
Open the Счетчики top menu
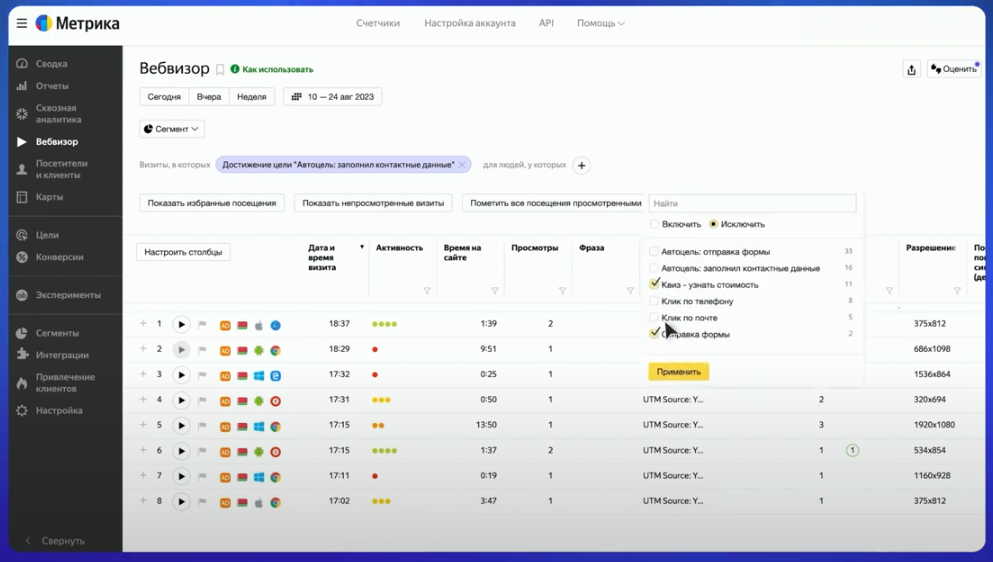coord(378,23)
